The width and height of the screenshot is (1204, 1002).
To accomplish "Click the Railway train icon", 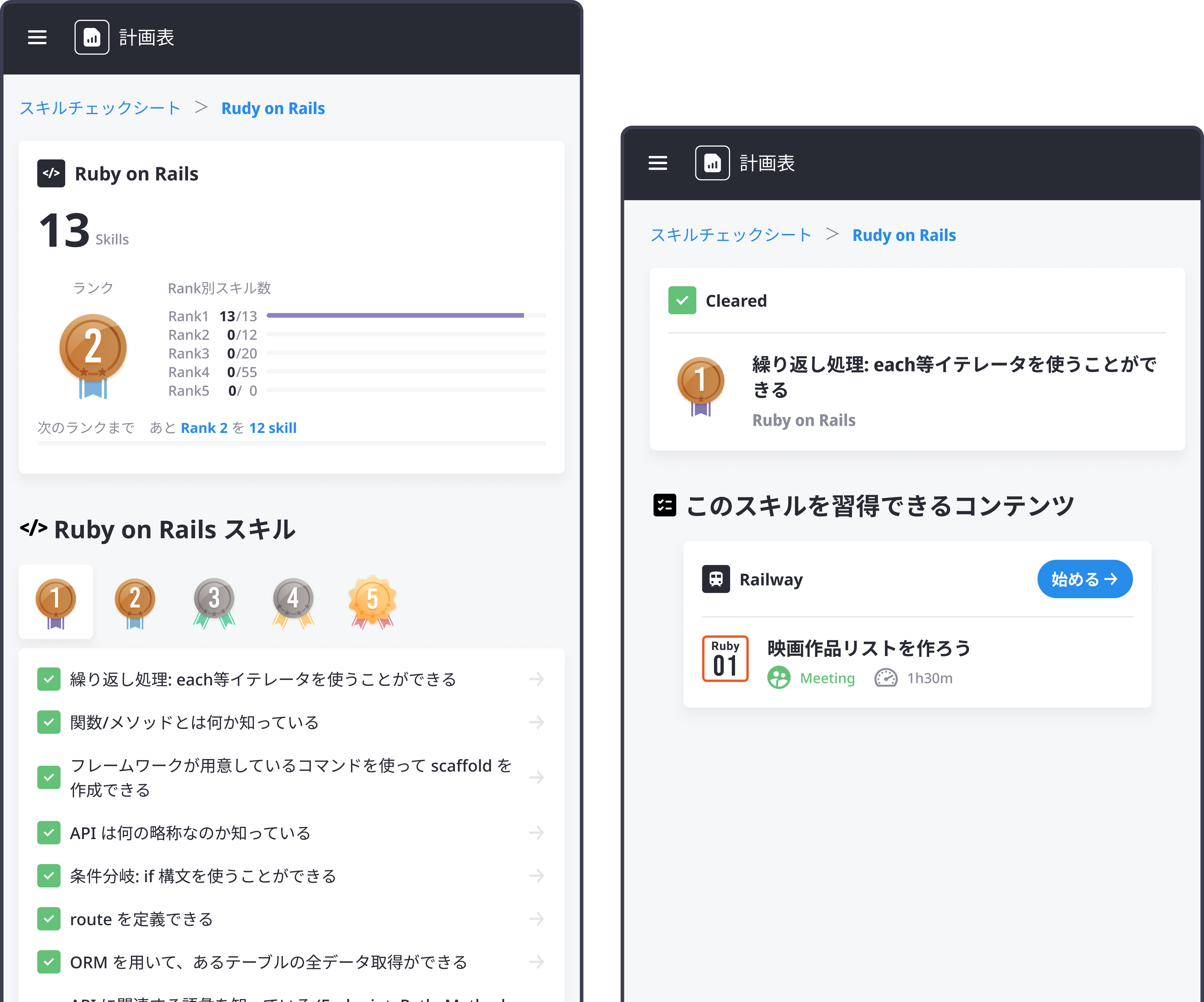I will click(716, 579).
